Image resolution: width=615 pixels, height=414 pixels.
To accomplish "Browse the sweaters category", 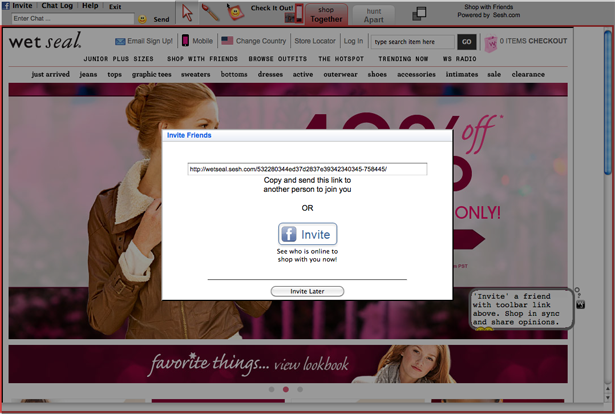I will (x=196, y=74).
